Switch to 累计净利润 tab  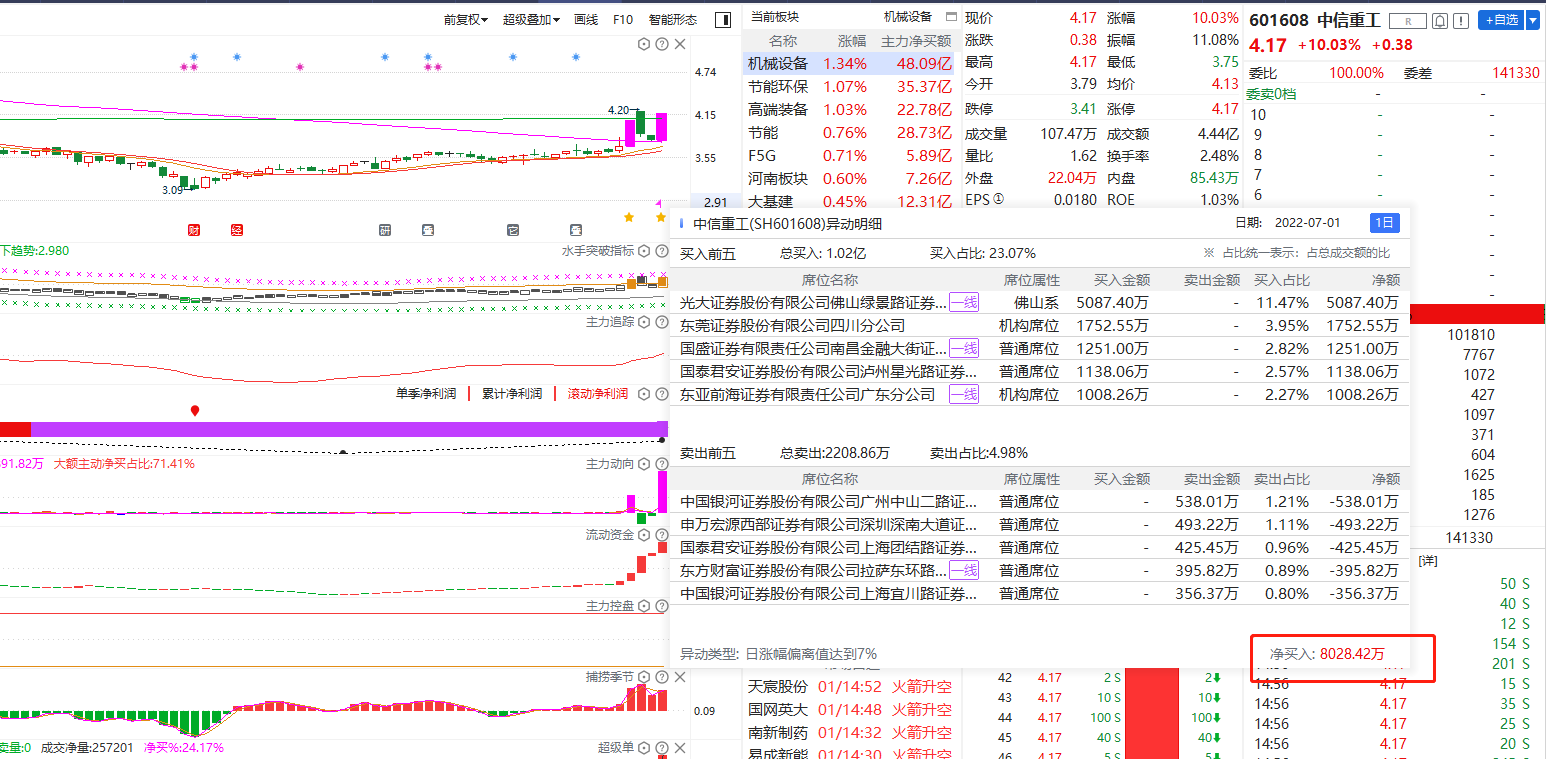(512, 393)
